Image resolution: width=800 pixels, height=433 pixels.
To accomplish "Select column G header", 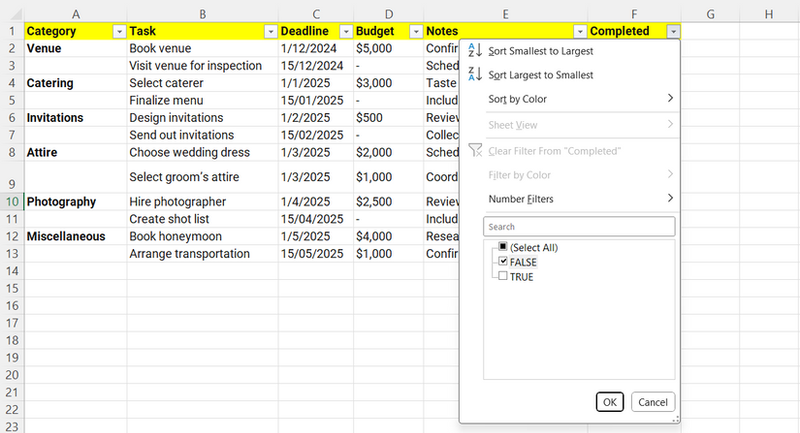I will click(709, 14).
